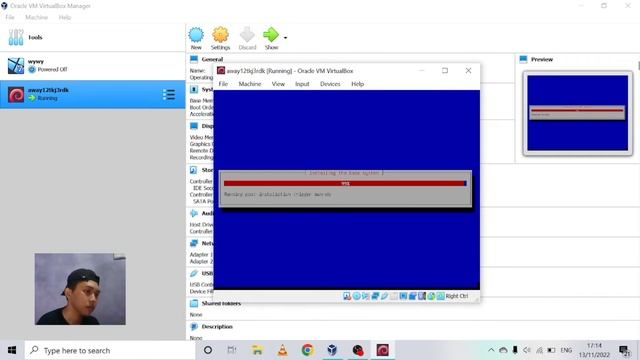Select the away12tkj3rdk running machine entry
The width and height of the screenshot is (640, 360).
click(x=92, y=94)
